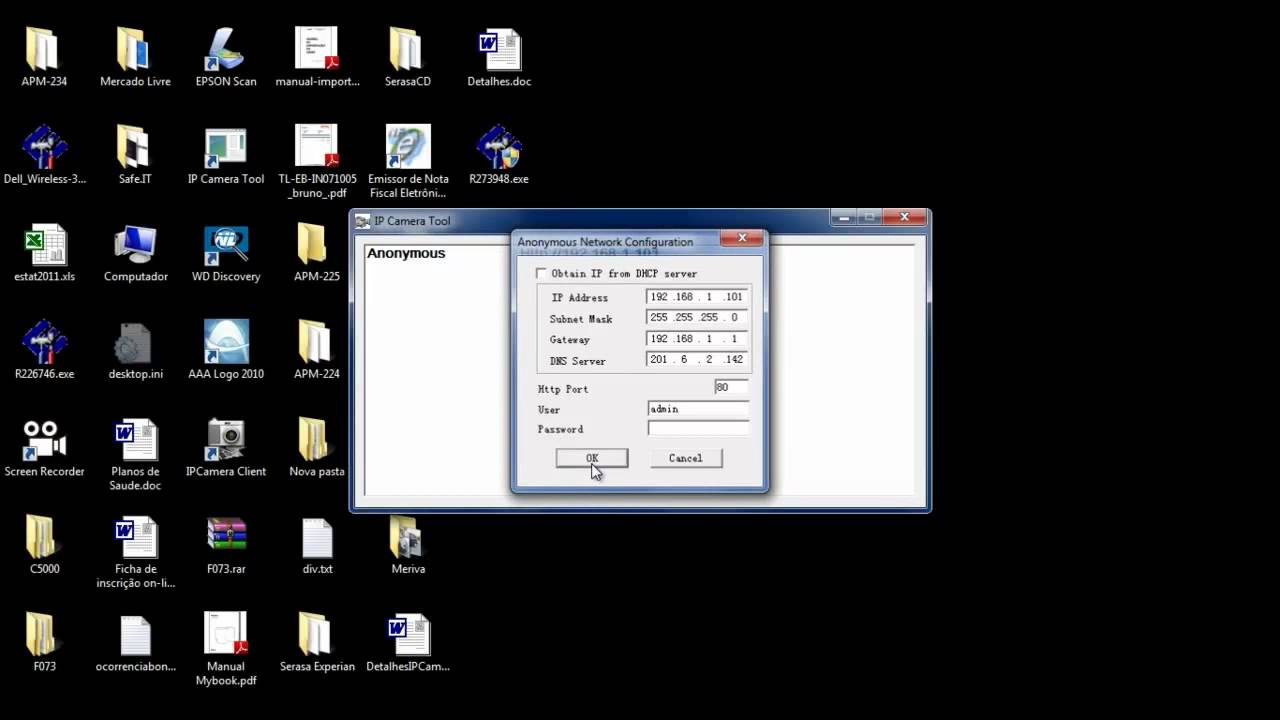Open the Serasa Experian folder icon
This screenshot has width=1280, height=720.
[x=317, y=635]
